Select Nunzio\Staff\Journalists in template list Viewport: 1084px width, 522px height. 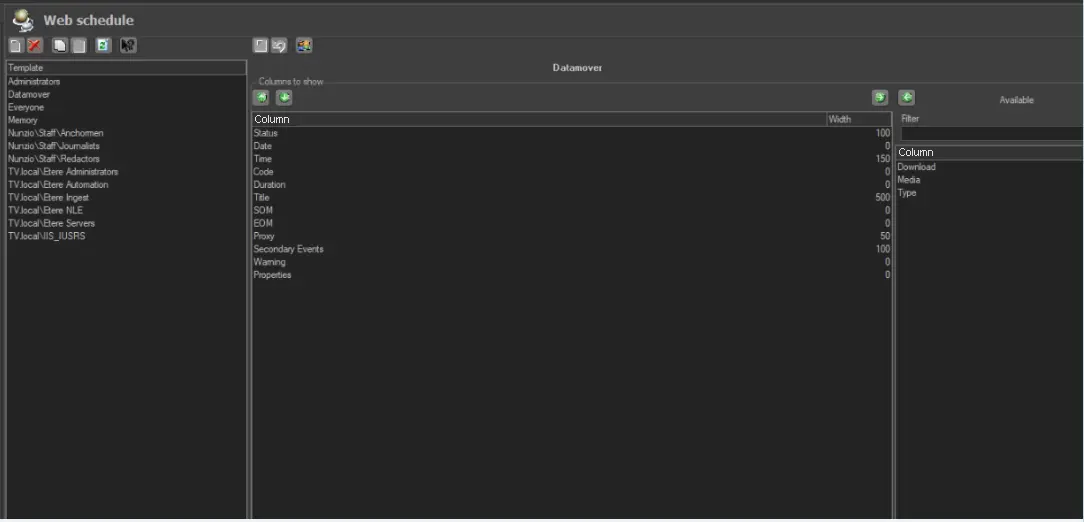(54, 146)
